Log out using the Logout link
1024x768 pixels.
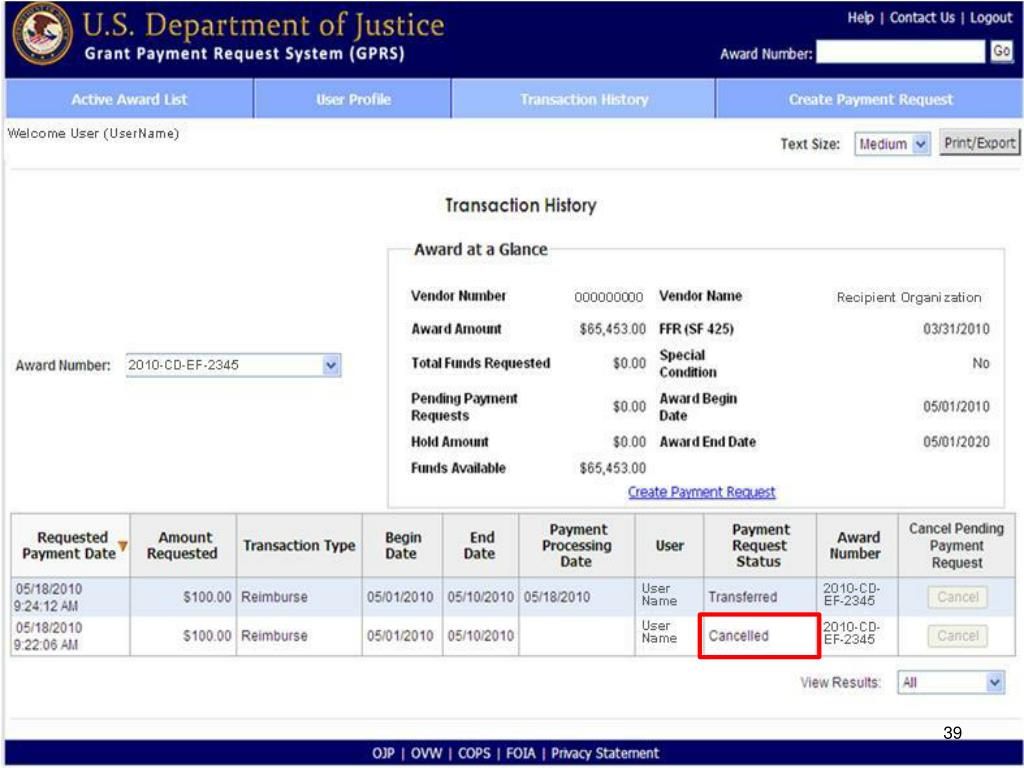pyautogui.click(x=990, y=18)
